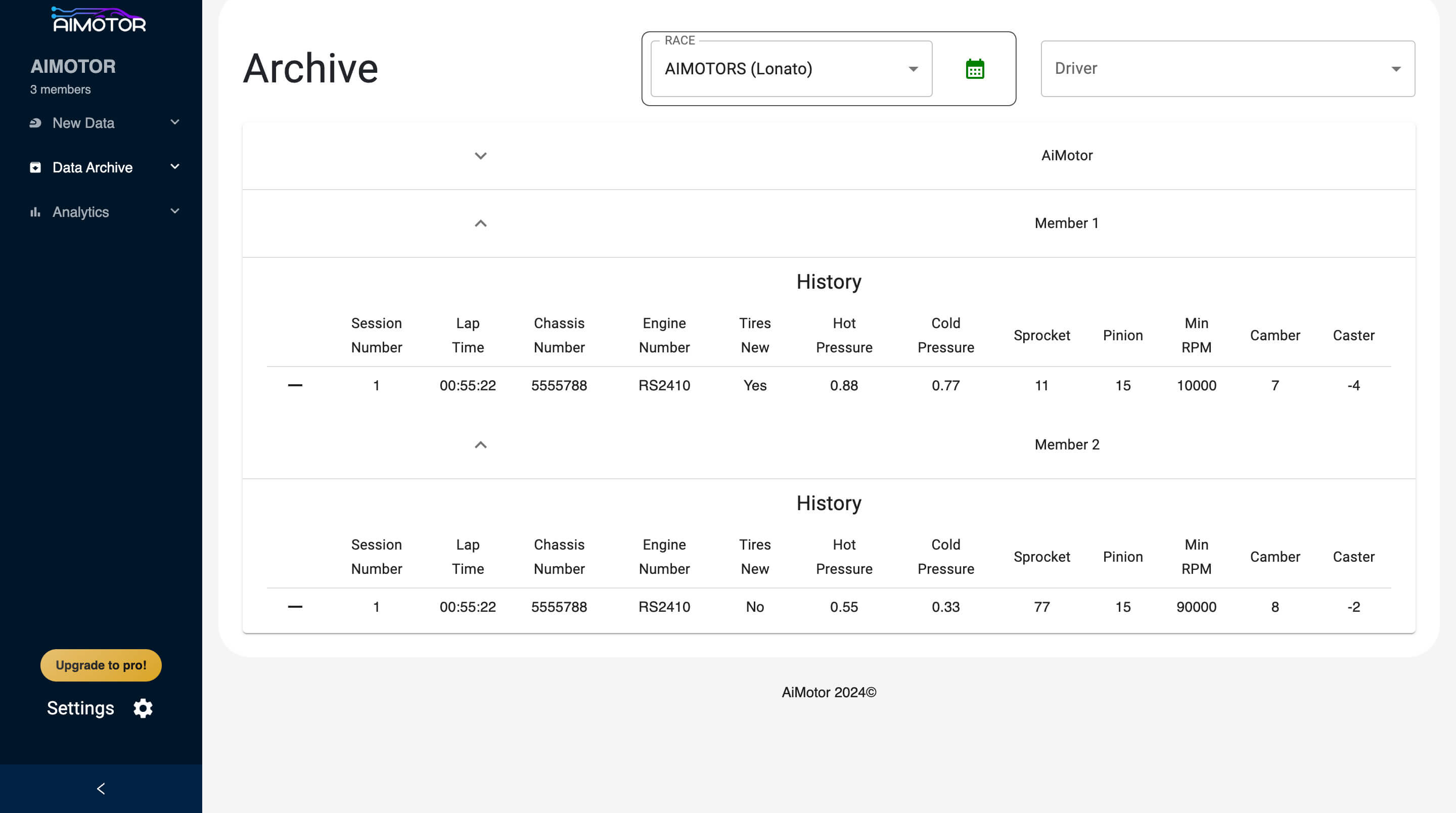Collapse Member 2 history section
The width and height of the screenshot is (1456, 813).
pyautogui.click(x=480, y=445)
